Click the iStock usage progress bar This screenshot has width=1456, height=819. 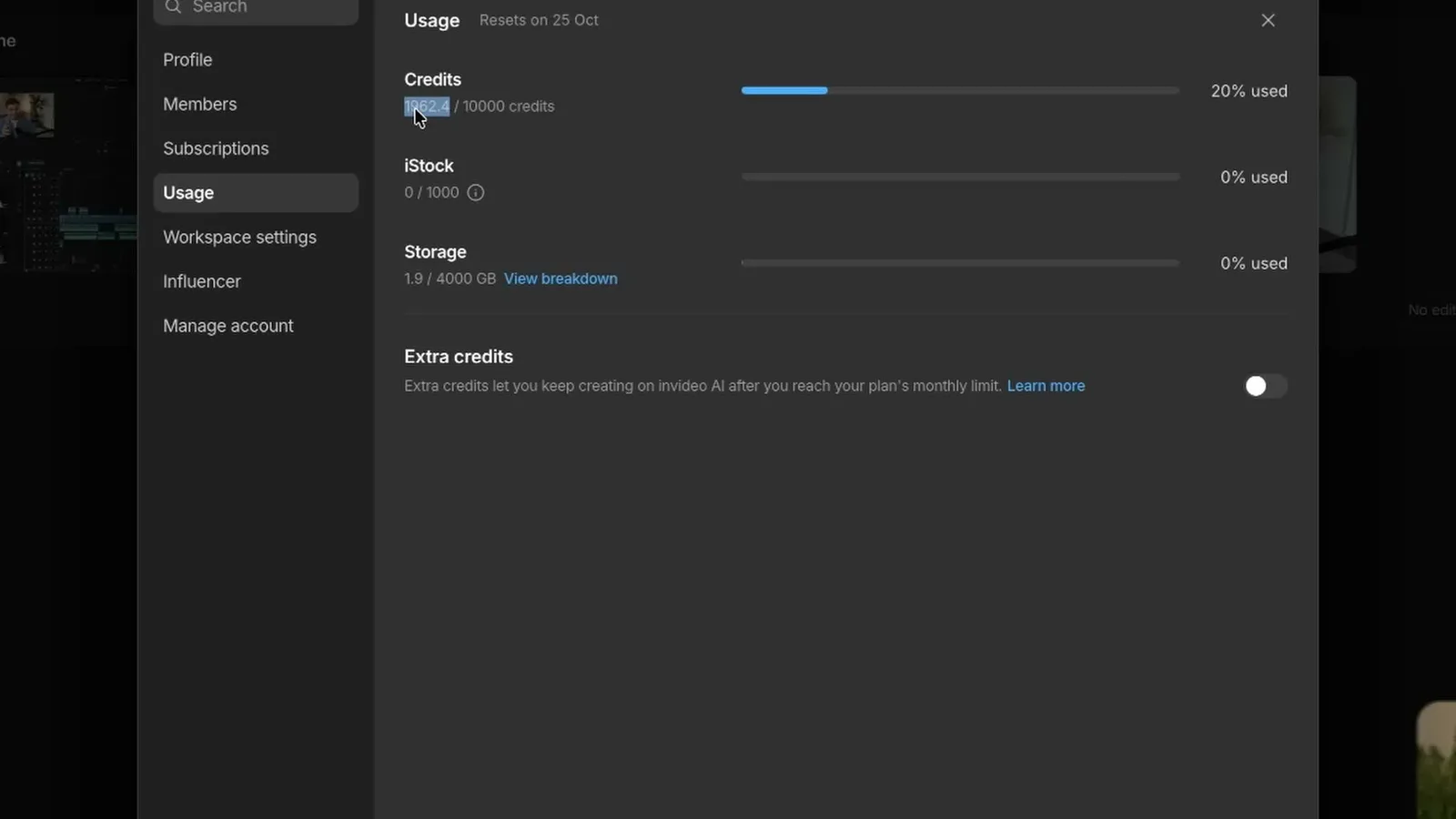tap(960, 177)
